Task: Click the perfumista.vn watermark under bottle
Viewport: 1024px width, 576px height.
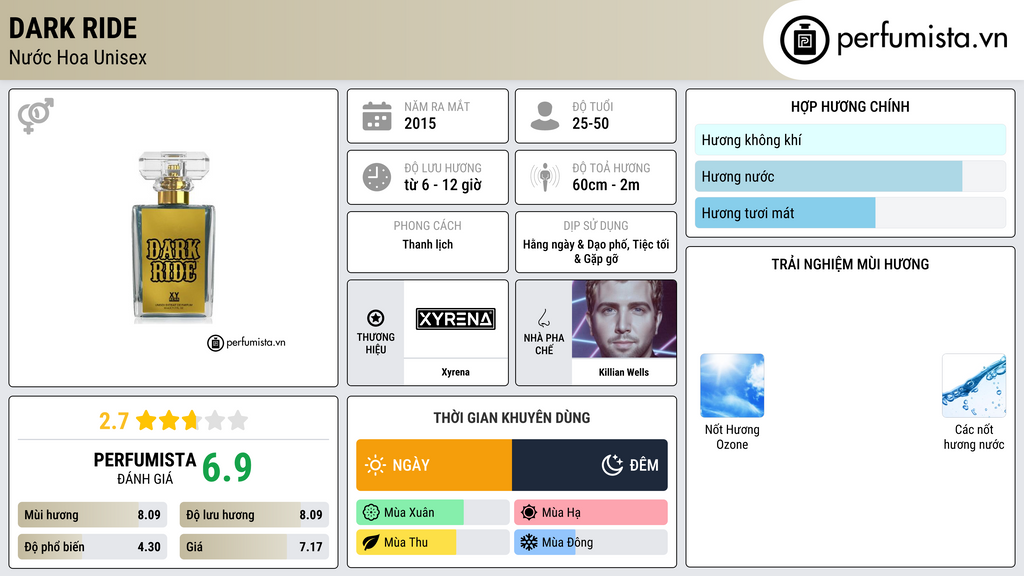Action: coord(246,342)
